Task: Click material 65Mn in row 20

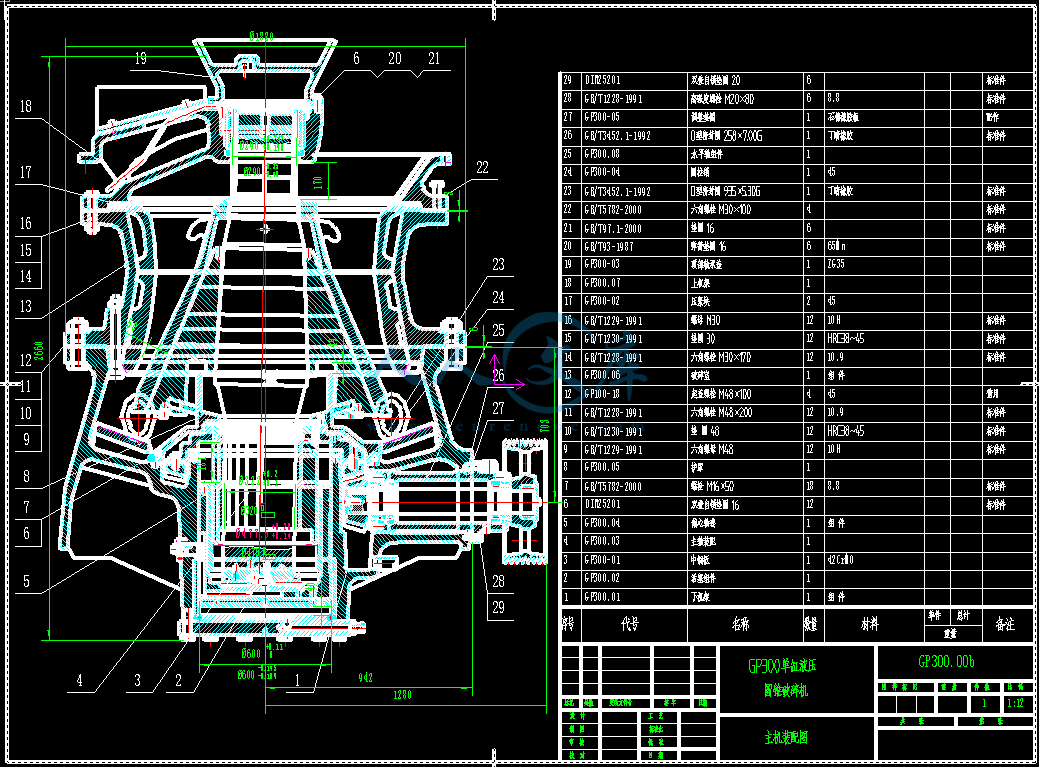Action: coord(837,246)
